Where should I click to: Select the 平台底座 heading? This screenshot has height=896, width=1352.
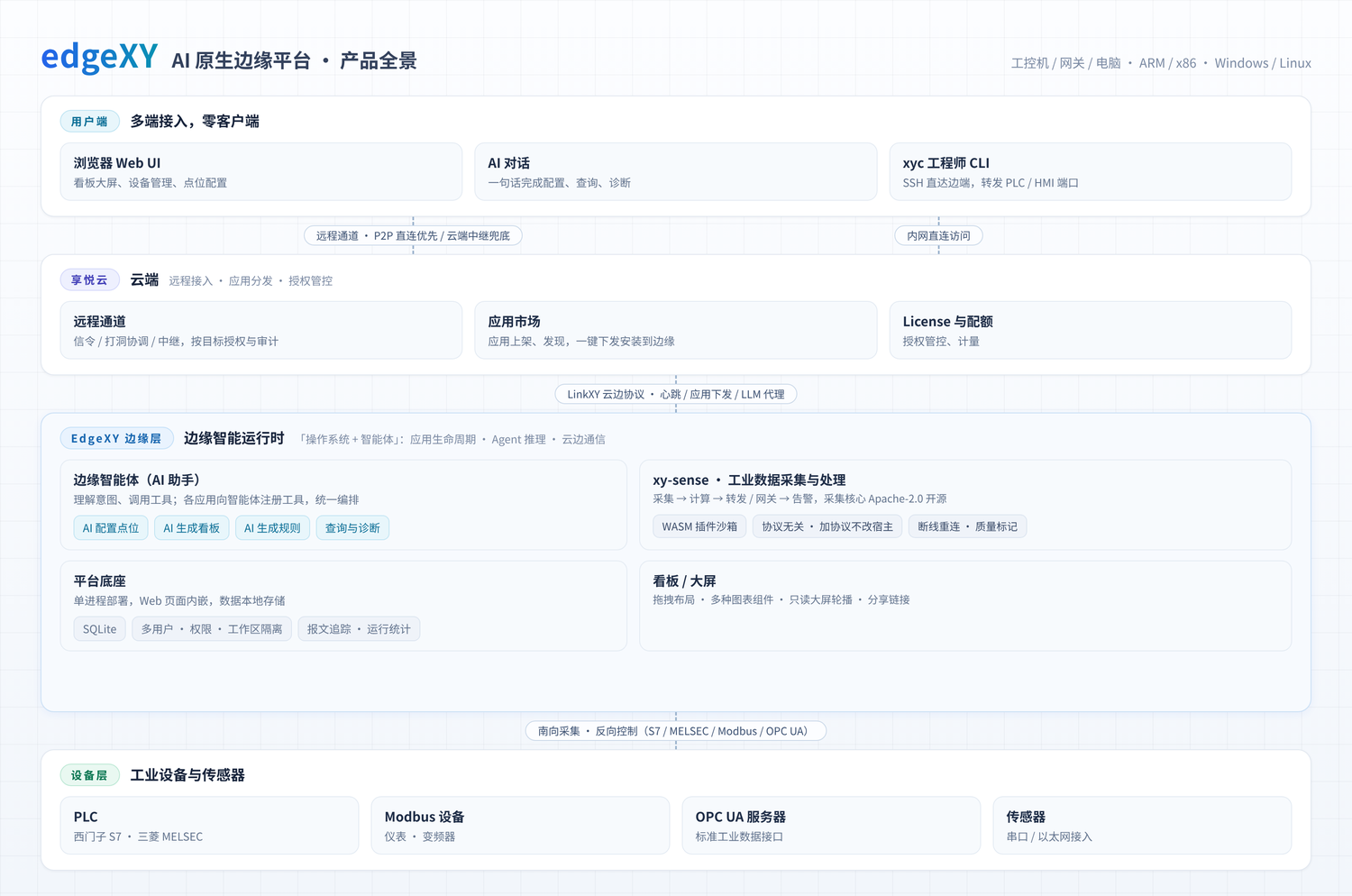(100, 581)
